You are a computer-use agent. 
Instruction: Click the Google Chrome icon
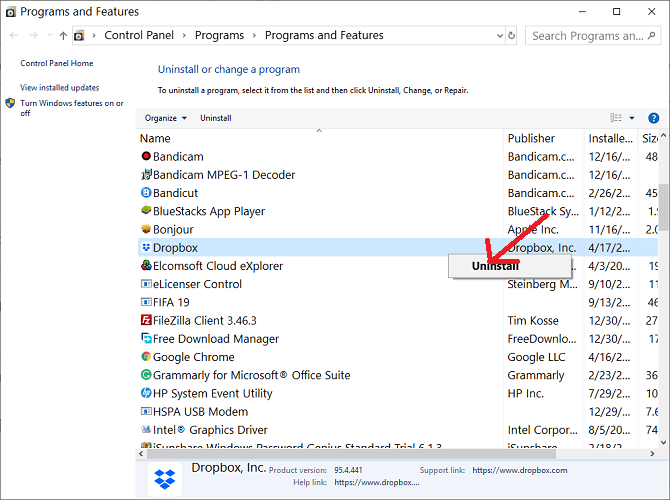point(146,356)
